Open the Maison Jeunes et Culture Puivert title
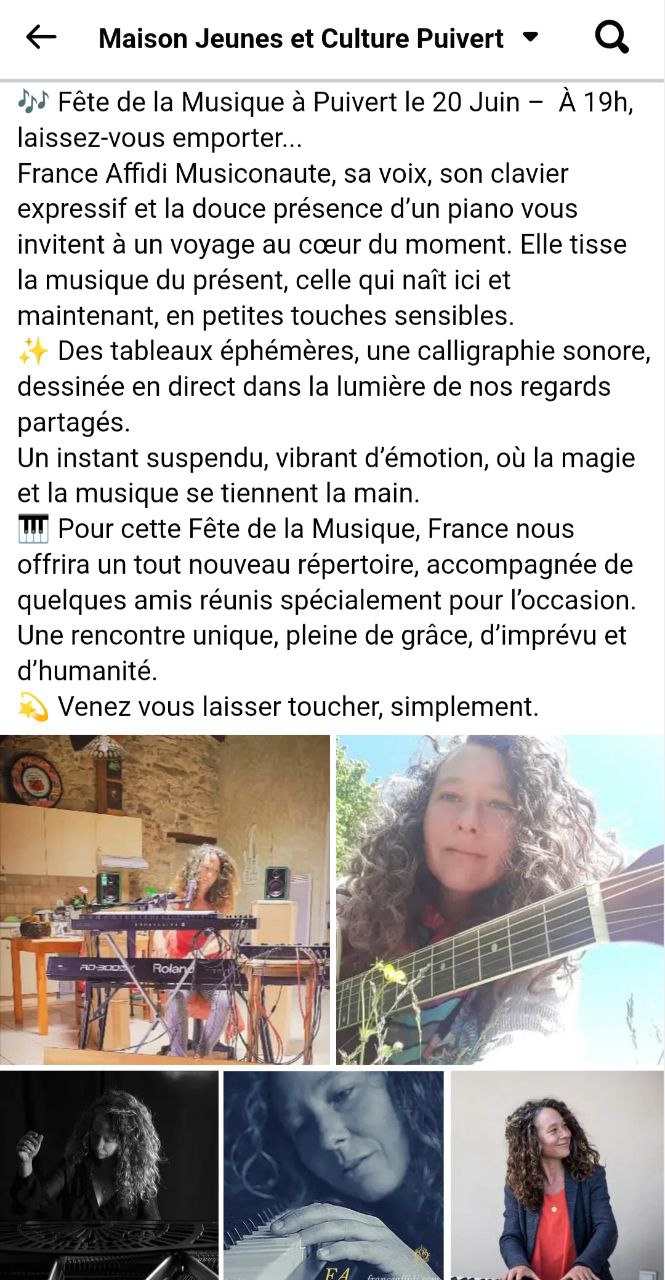This screenshot has height=1280, width=665. (x=301, y=39)
